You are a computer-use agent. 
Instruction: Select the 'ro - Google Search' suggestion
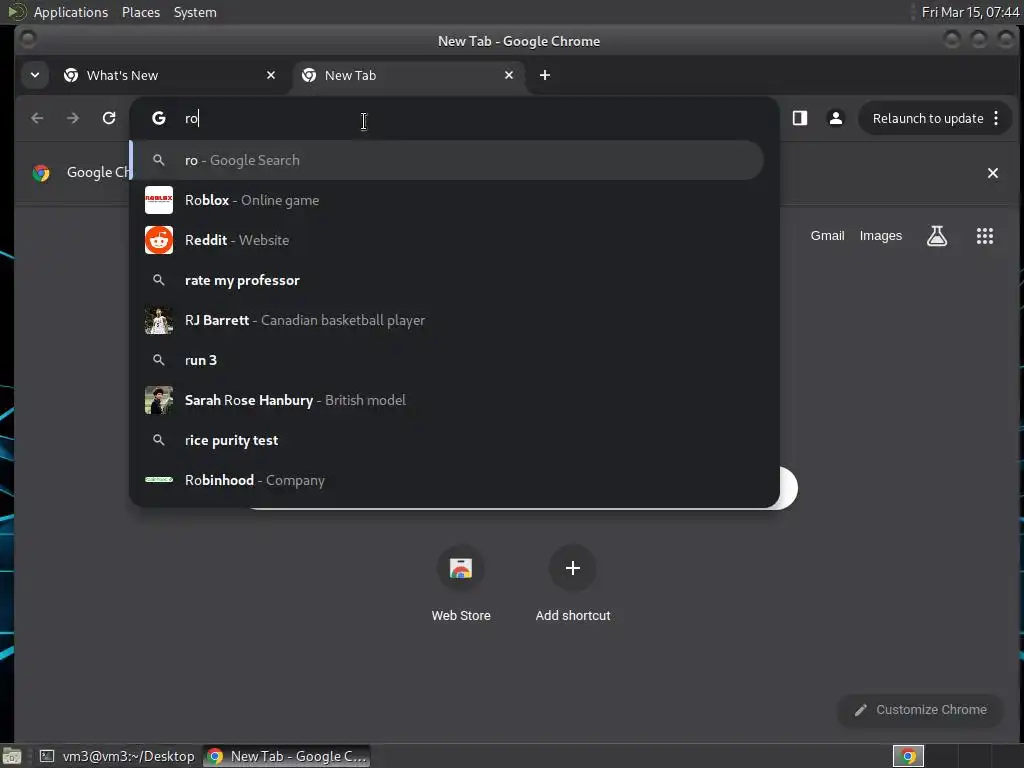447,160
